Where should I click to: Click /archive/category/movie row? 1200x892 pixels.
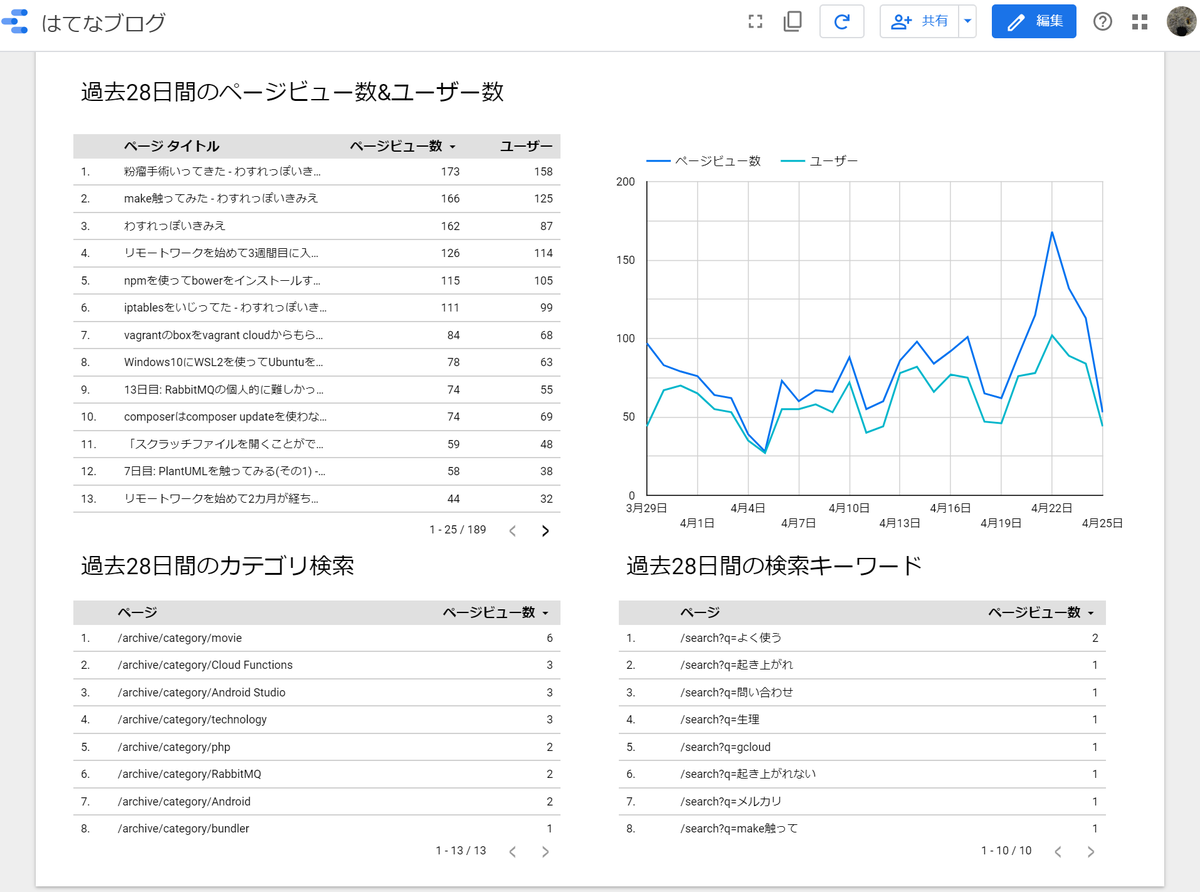(x=316, y=638)
